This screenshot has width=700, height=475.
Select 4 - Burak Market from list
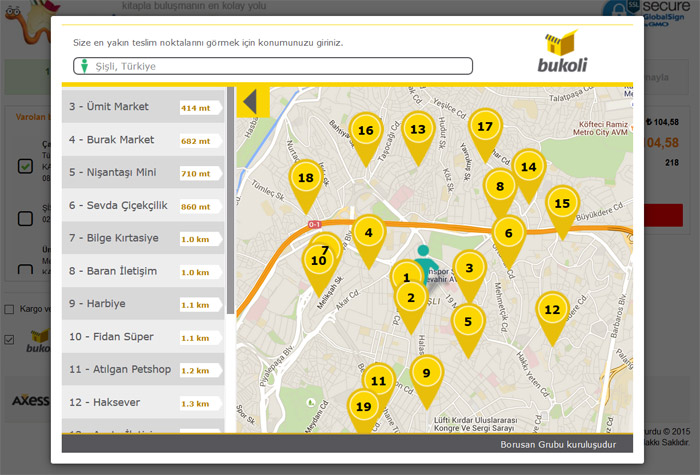point(143,140)
